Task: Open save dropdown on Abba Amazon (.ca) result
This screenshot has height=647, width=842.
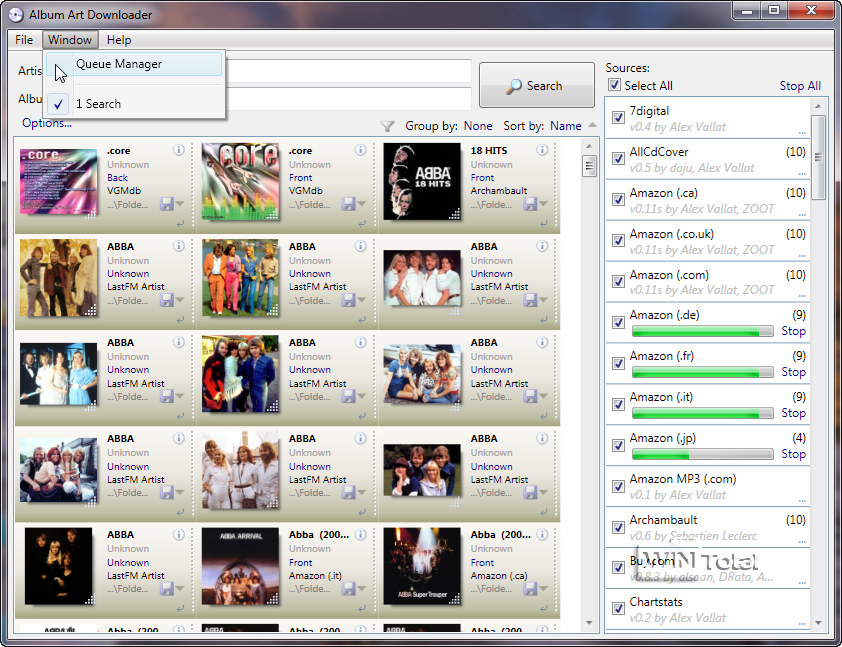Action: click(x=543, y=588)
